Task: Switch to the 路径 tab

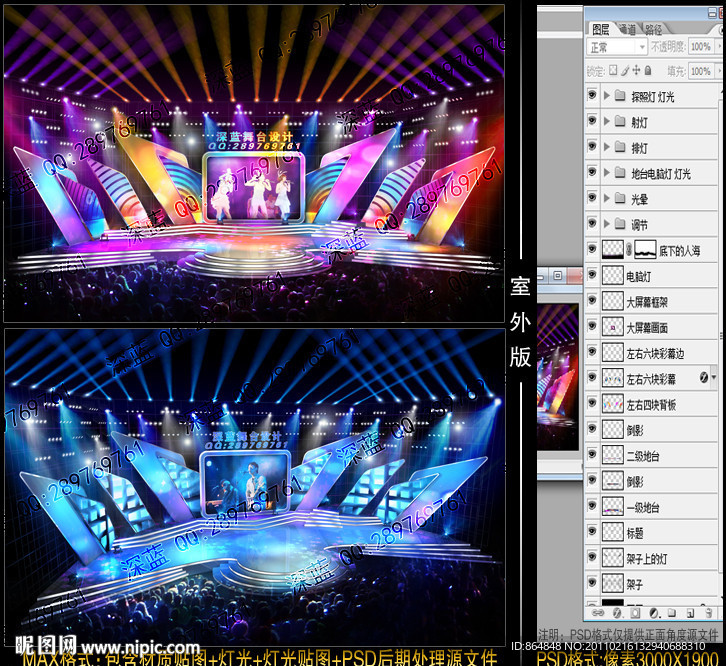Action: [x=654, y=30]
